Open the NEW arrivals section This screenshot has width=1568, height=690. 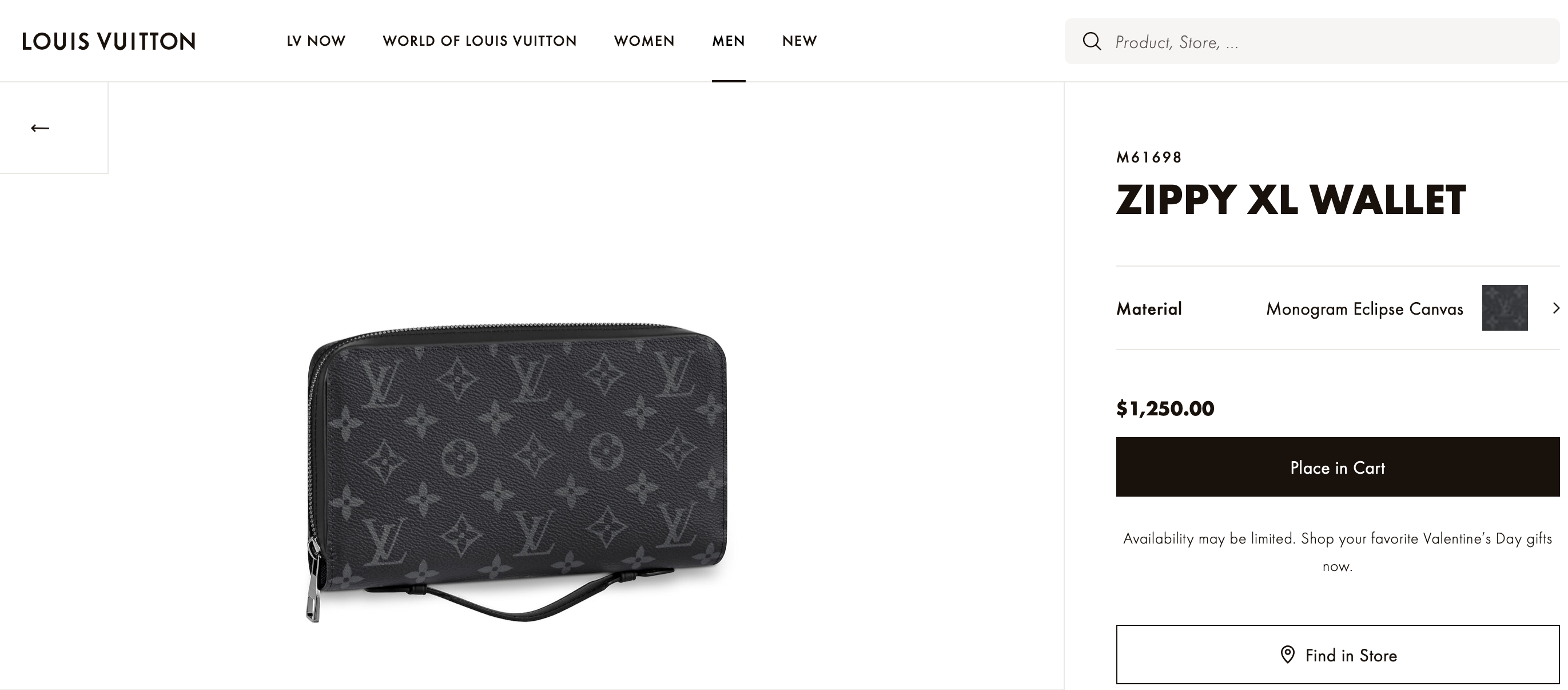[x=799, y=41]
